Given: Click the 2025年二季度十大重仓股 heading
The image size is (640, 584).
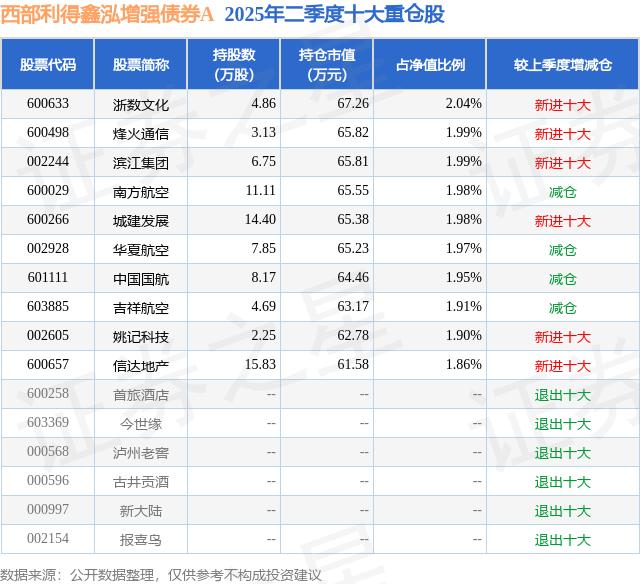Looking at the screenshot, I should coord(335,15).
